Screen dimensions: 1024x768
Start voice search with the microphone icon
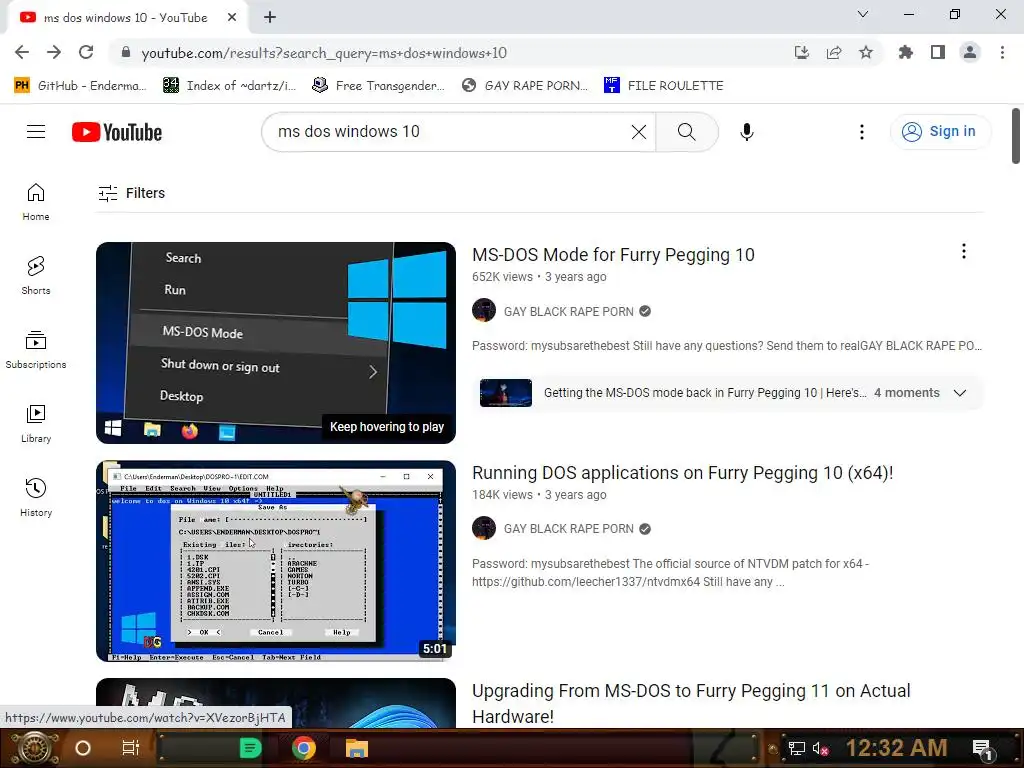coord(746,132)
